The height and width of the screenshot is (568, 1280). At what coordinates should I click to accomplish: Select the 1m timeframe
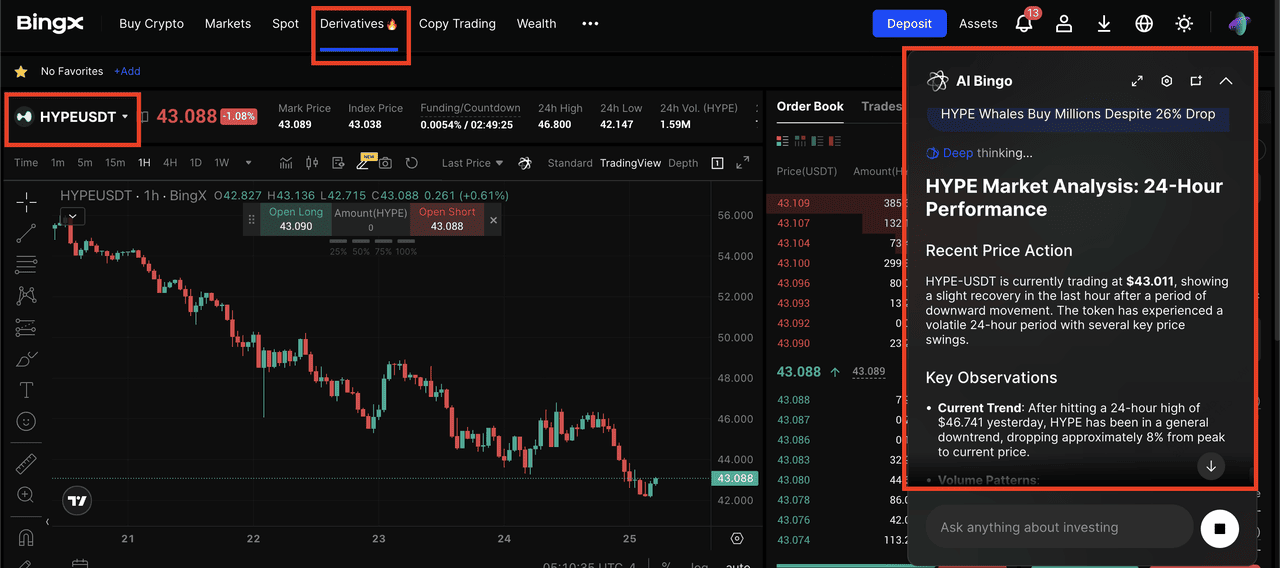click(58, 163)
